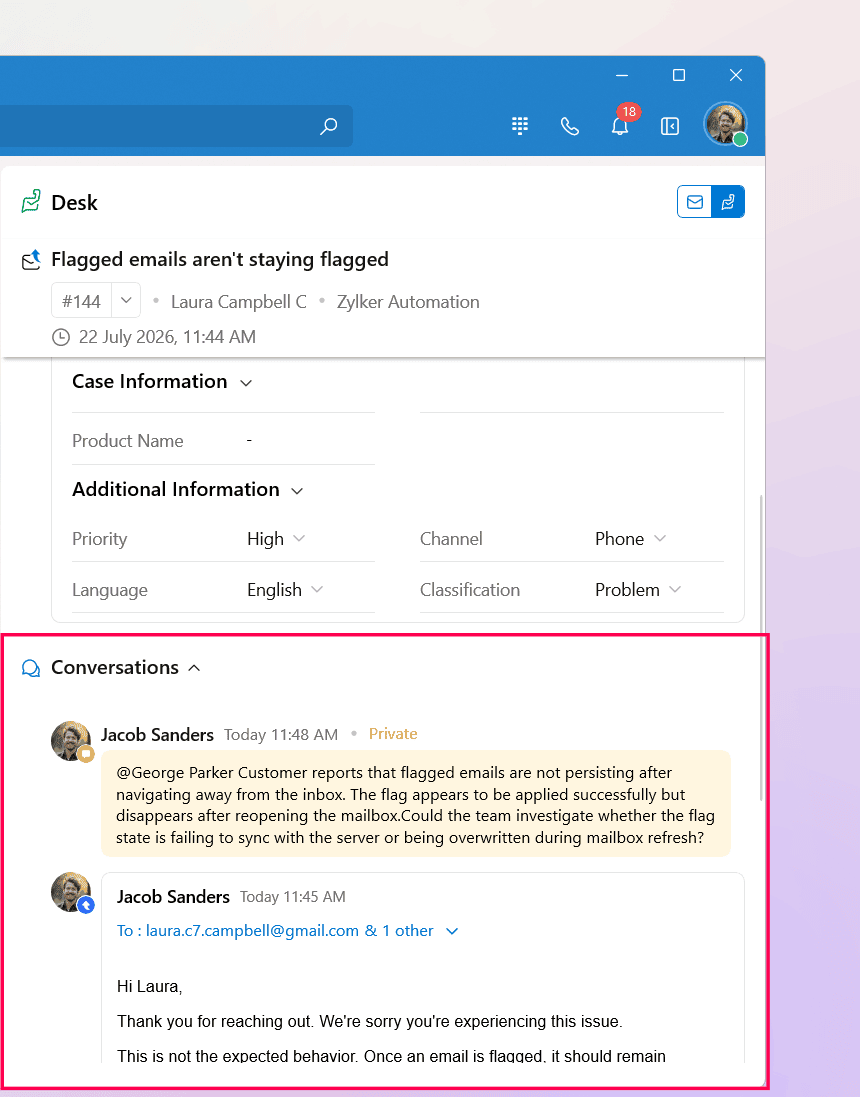Toggle the side panel collapse icon
Viewport: 860px width, 1097px height.
[670, 126]
